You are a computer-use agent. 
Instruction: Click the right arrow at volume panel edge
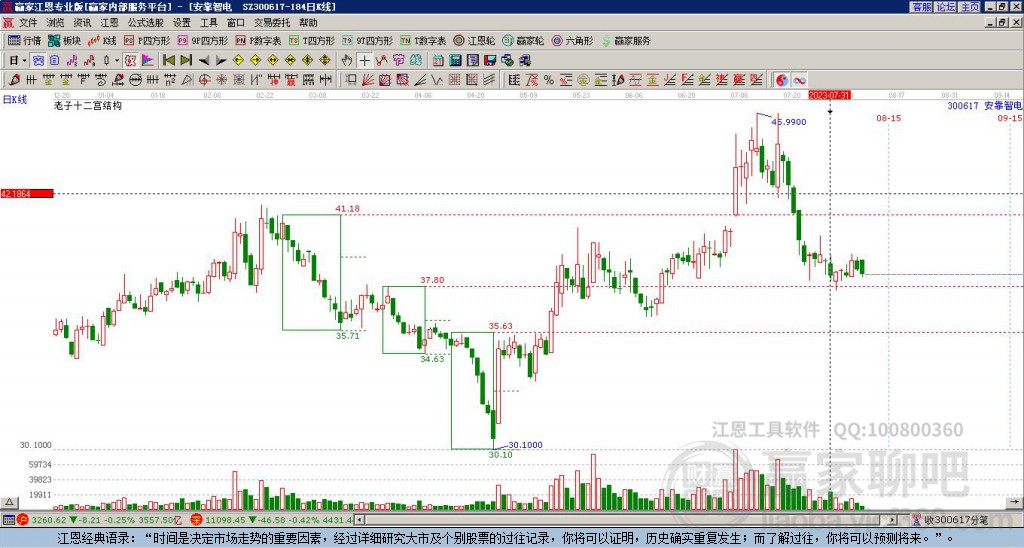point(1016,502)
